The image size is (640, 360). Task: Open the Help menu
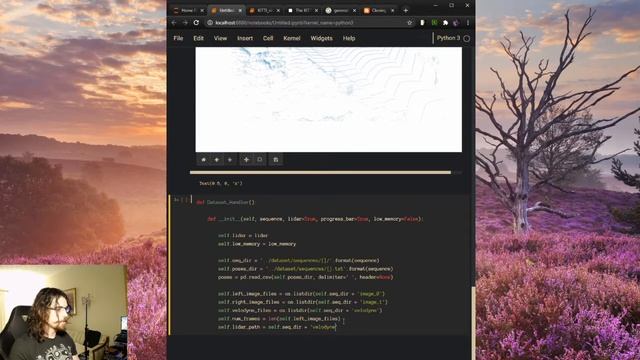coord(349,38)
